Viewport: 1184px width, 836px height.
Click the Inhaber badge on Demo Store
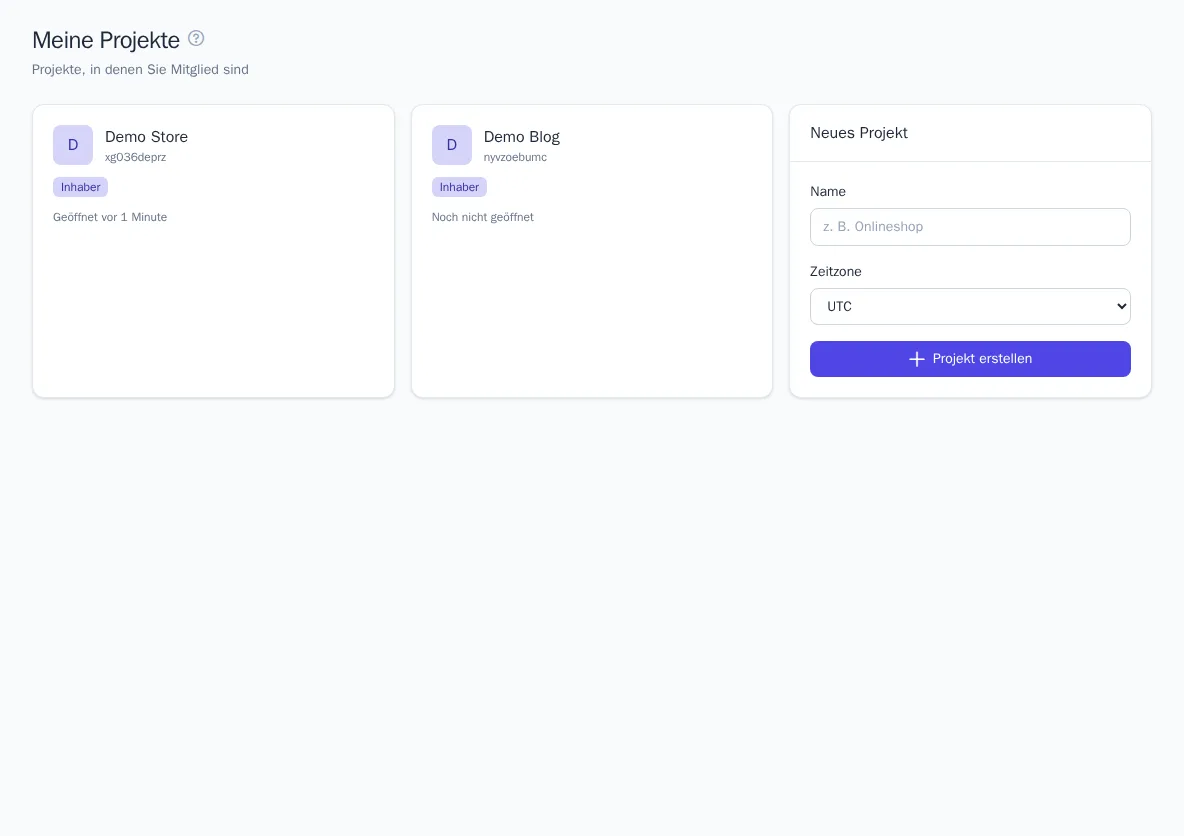pos(80,187)
